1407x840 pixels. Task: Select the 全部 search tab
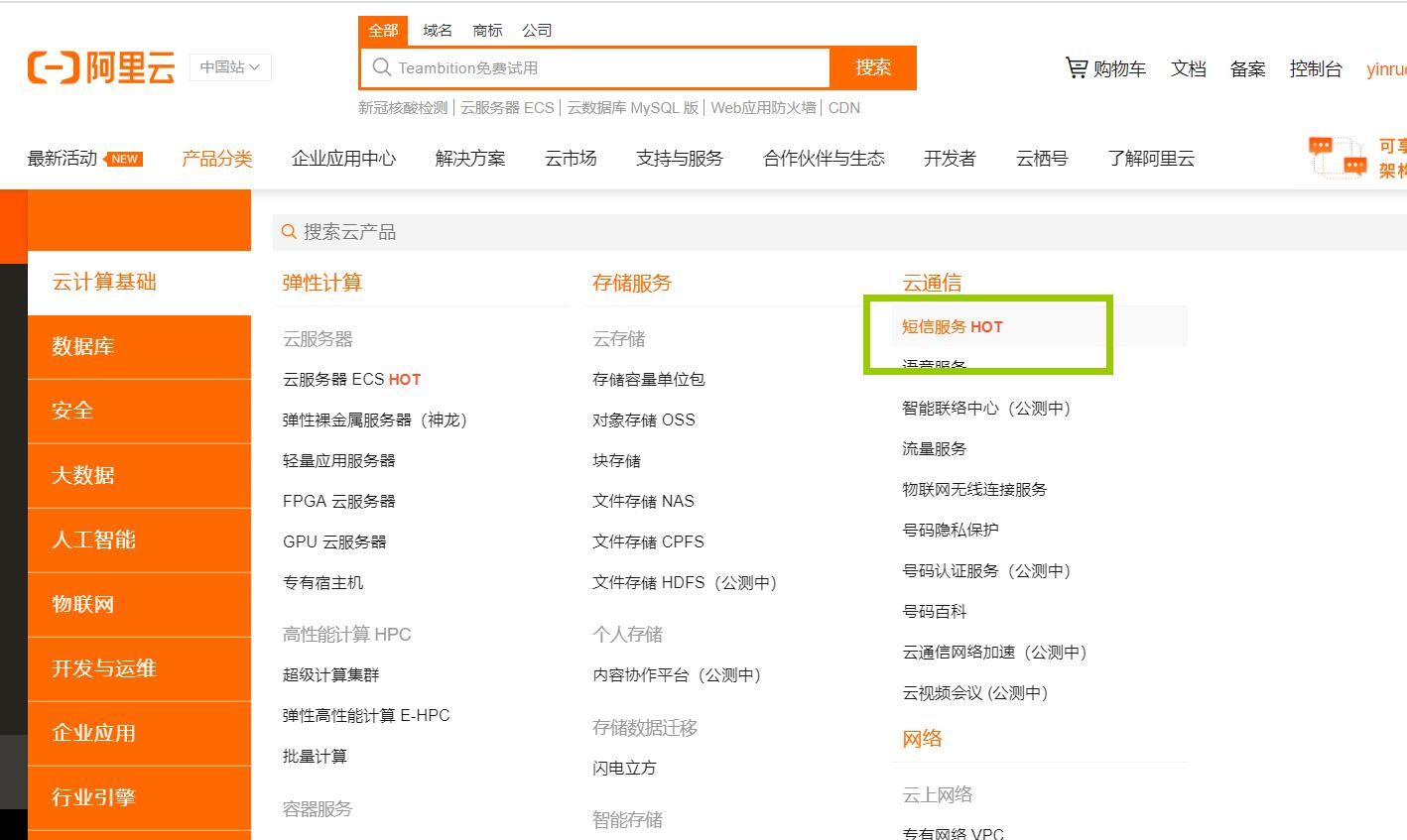click(383, 31)
